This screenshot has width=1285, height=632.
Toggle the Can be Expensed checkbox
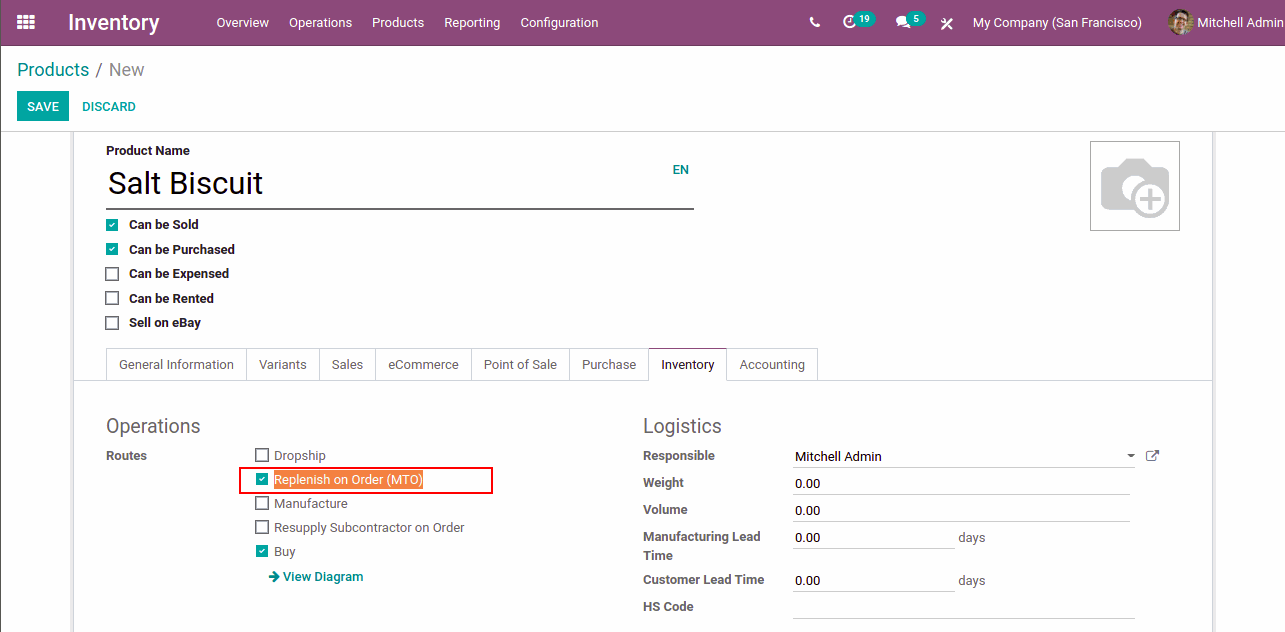pyautogui.click(x=112, y=274)
